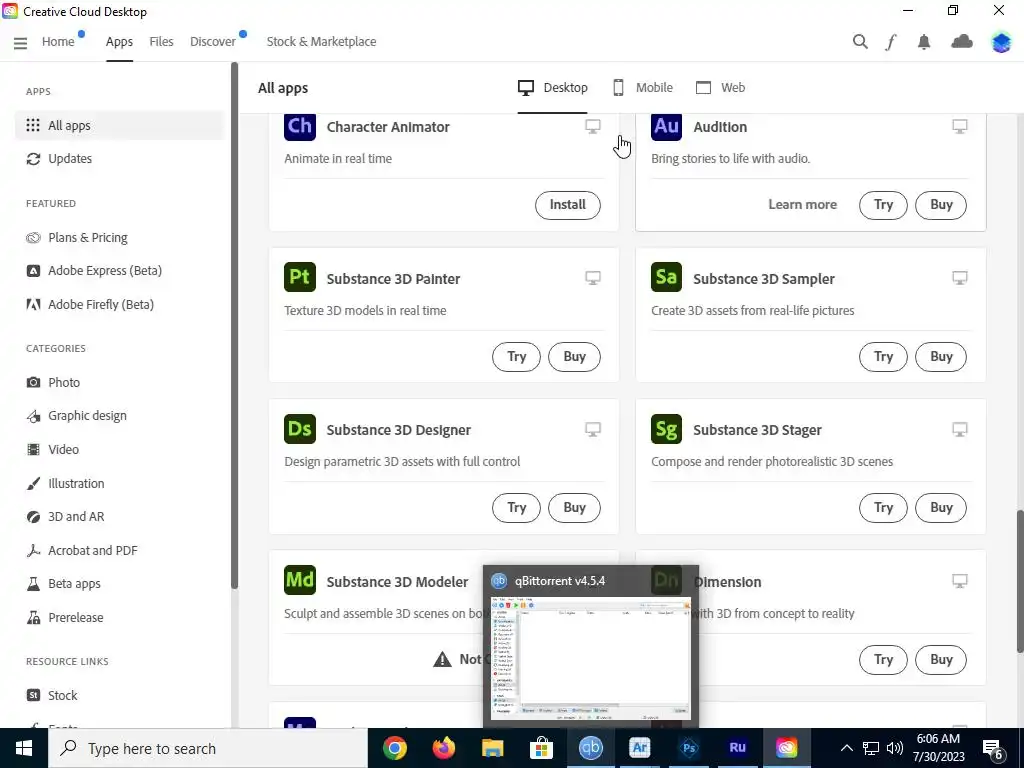1024x768 pixels.
Task: Click the desktop platform icon on Audition card
Action: (959, 126)
